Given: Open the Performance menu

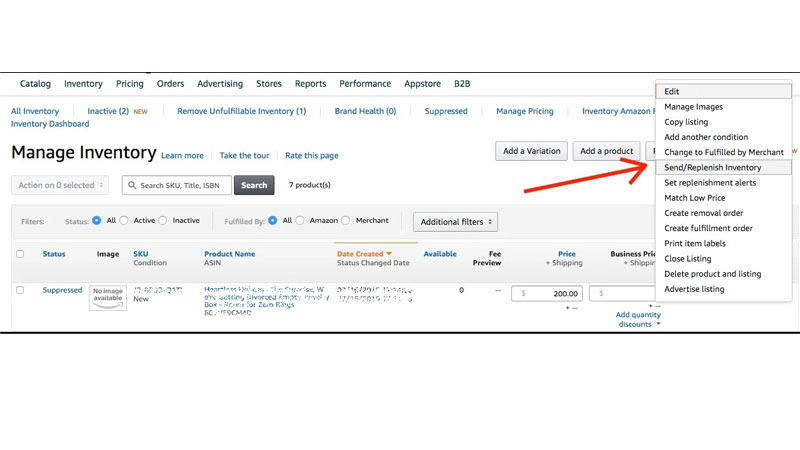Looking at the screenshot, I should (x=365, y=84).
